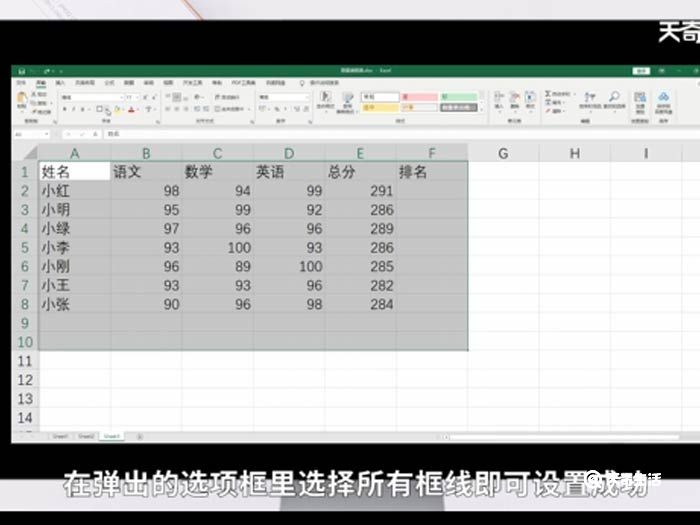The width and height of the screenshot is (700, 525).
Task: Switch to the View ribbon tab
Action: tap(168, 83)
